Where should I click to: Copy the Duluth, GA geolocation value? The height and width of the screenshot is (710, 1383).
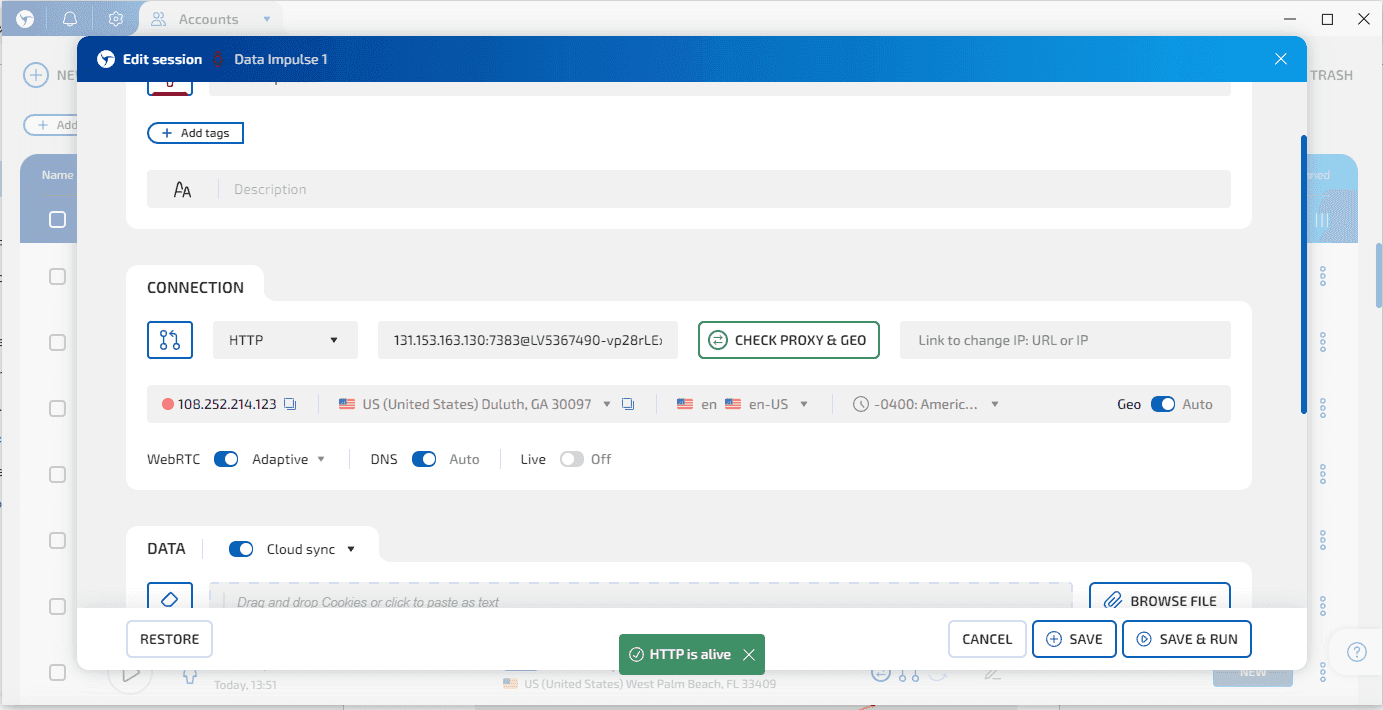(628, 403)
